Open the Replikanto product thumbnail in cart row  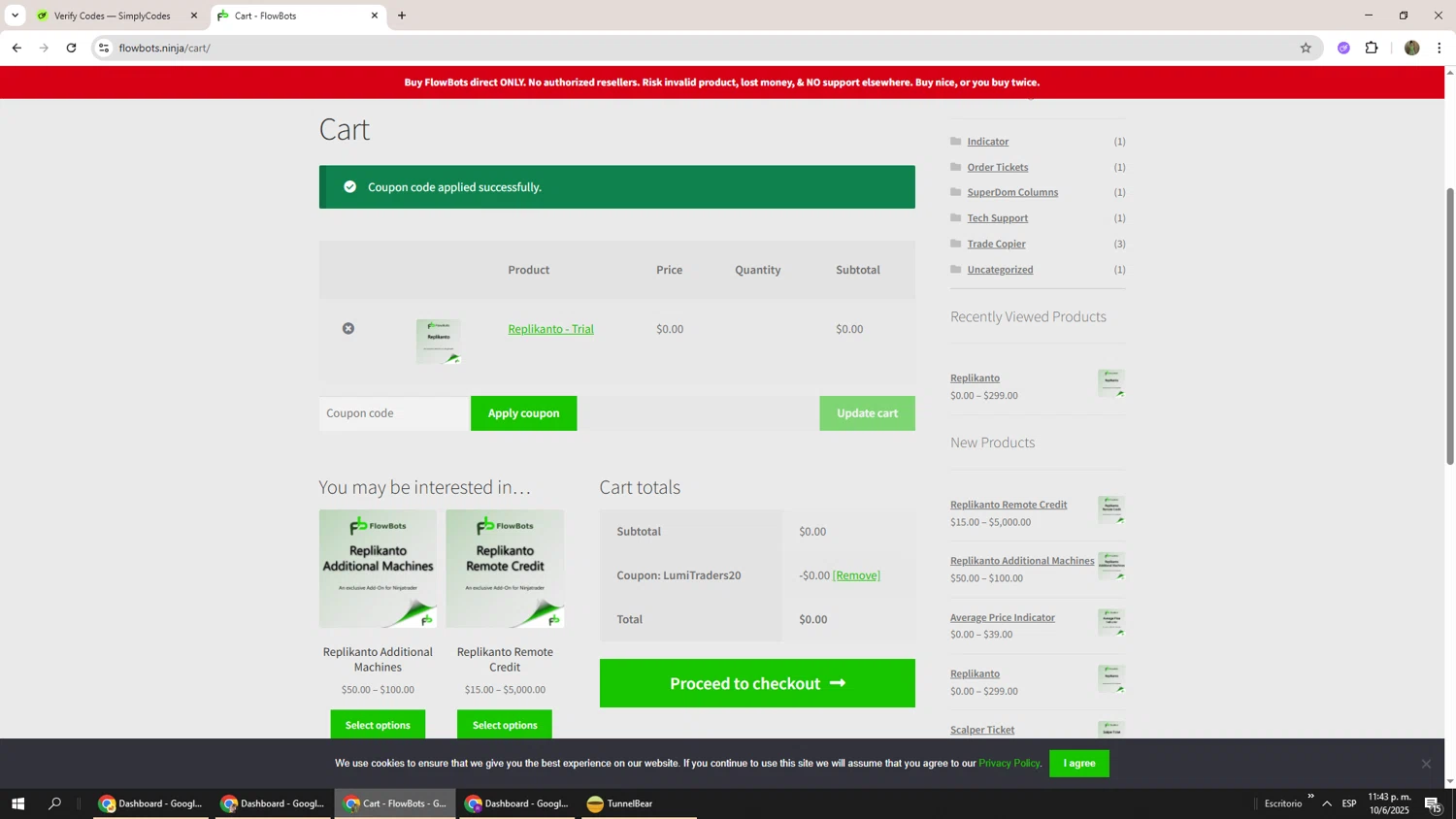click(x=439, y=342)
